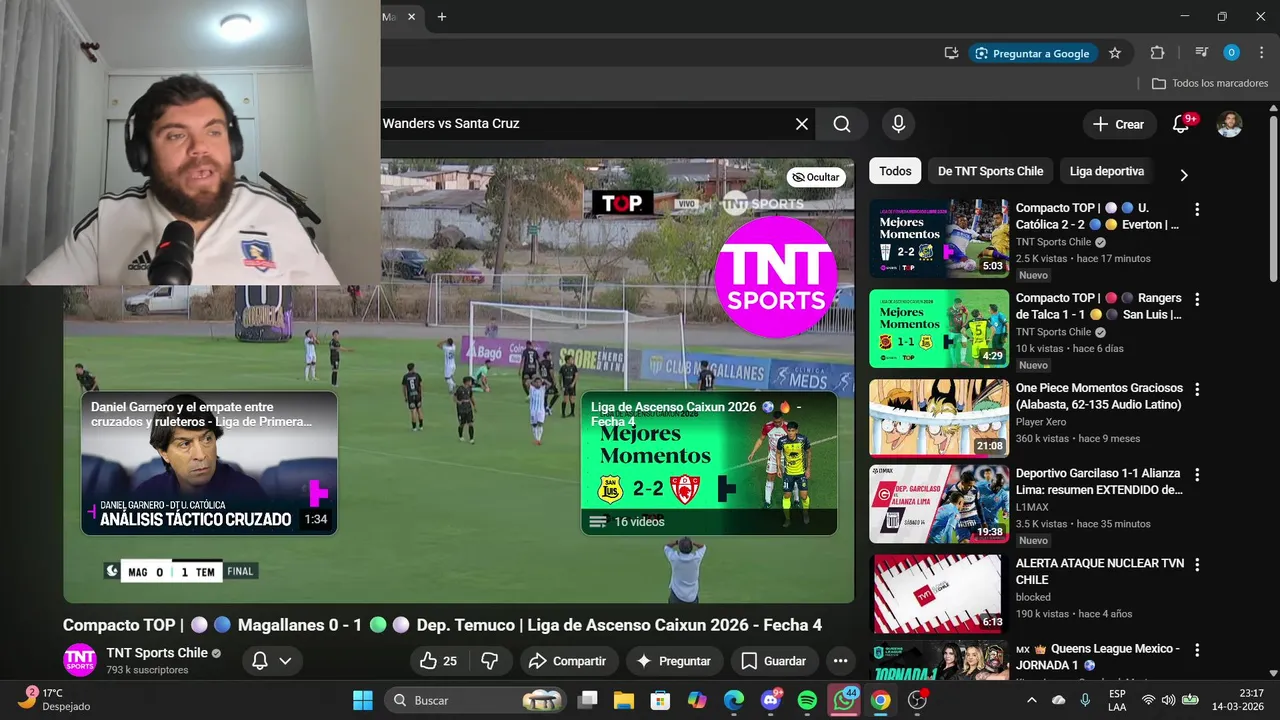Screen dimensions: 1280x720
Task: Open the subscription notification bell dropdown
Action: [272, 661]
